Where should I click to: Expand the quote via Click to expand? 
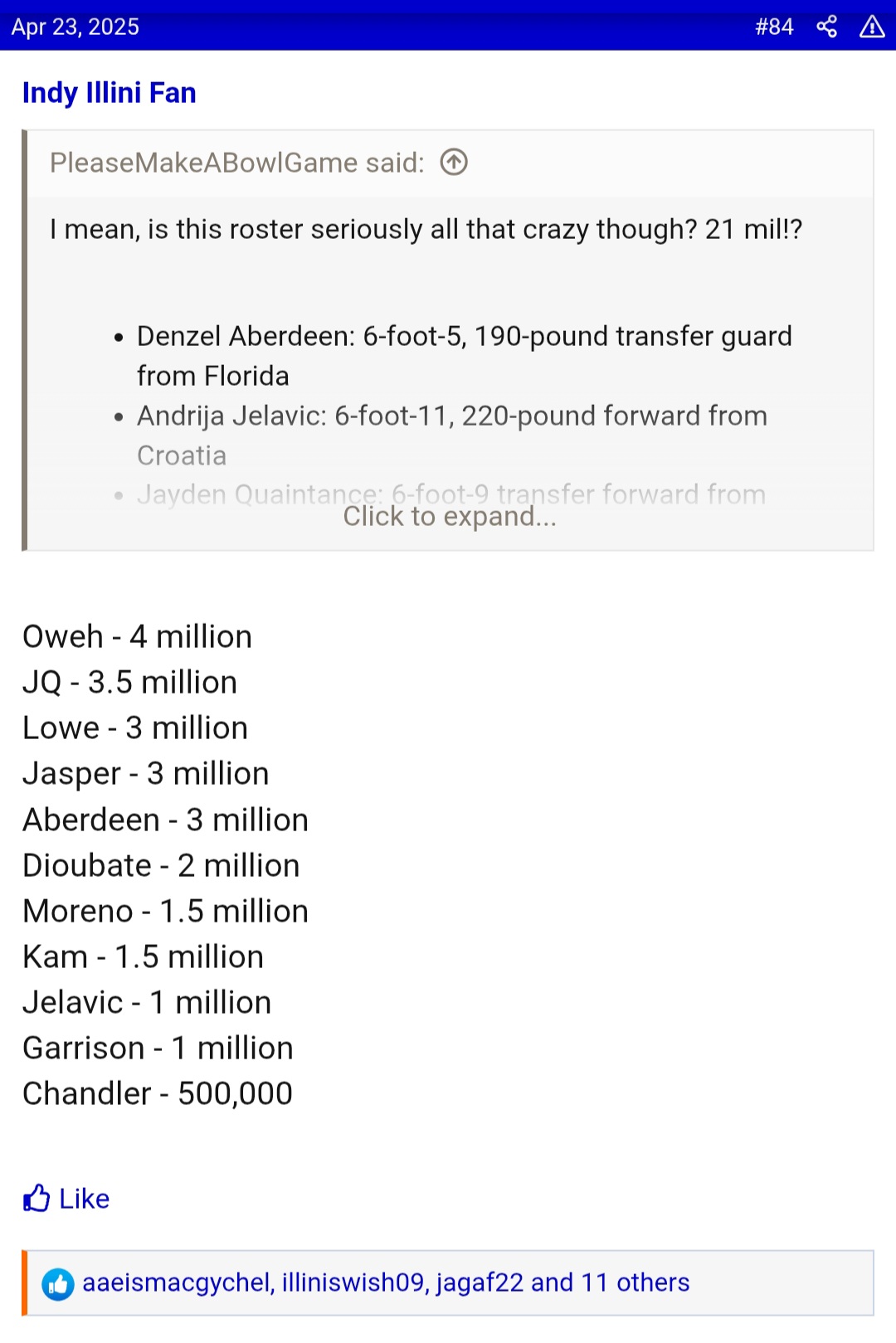coord(450,516)
